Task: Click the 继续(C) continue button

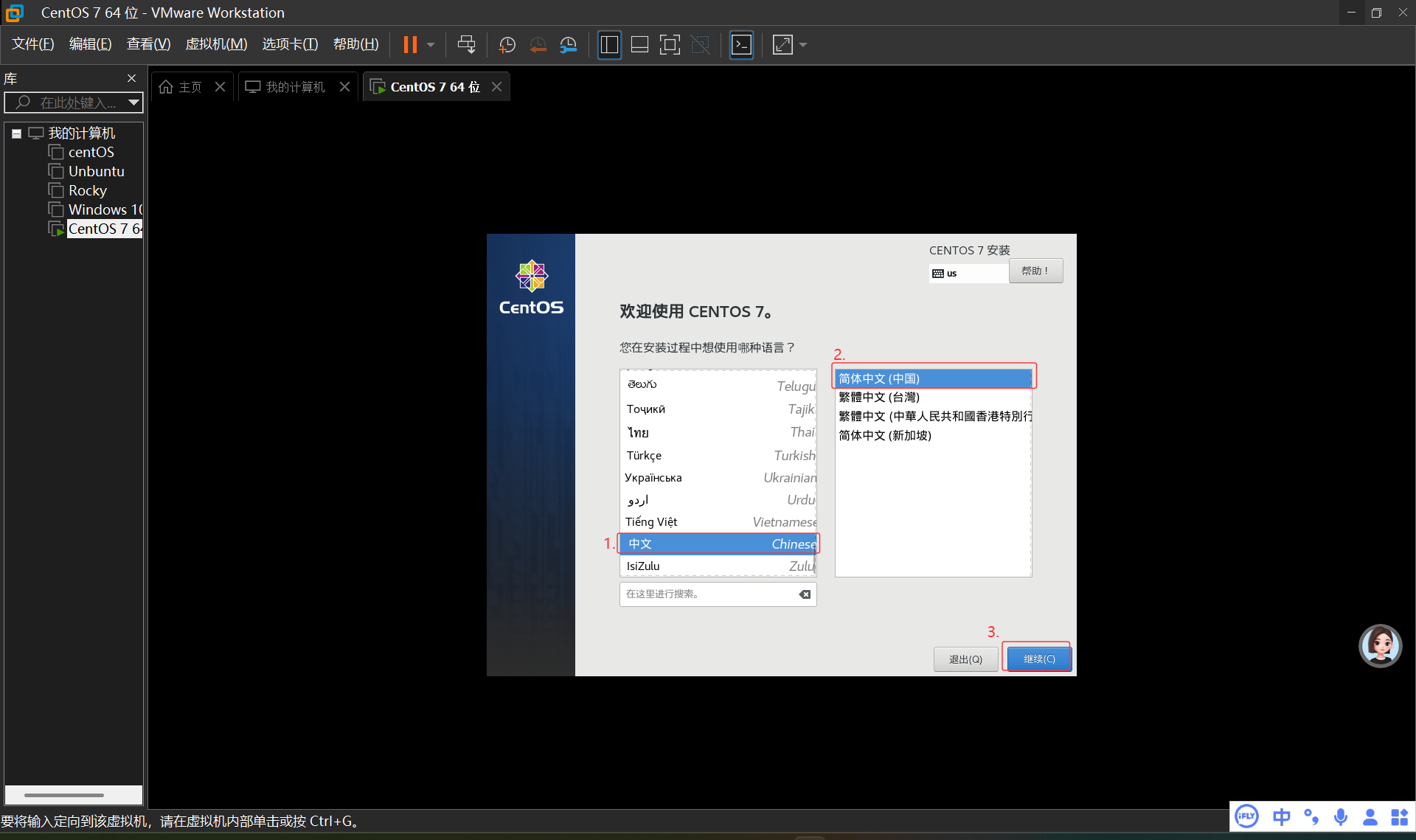Action: pyautogui.click(x=1039, y=659)
